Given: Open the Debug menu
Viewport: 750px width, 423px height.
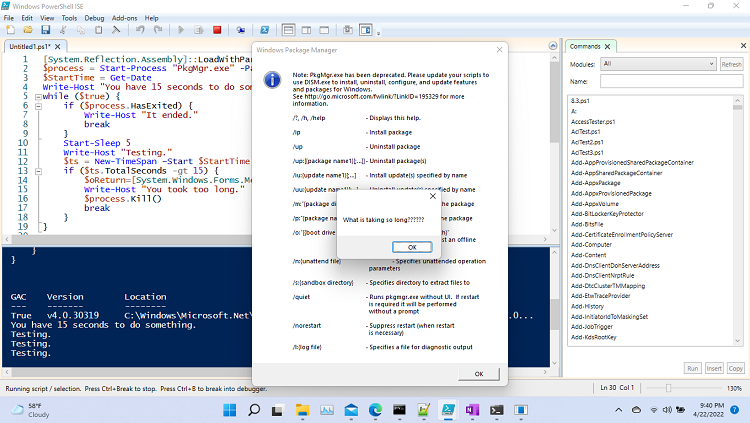Looking at the screenshot, I should point(94,18).
